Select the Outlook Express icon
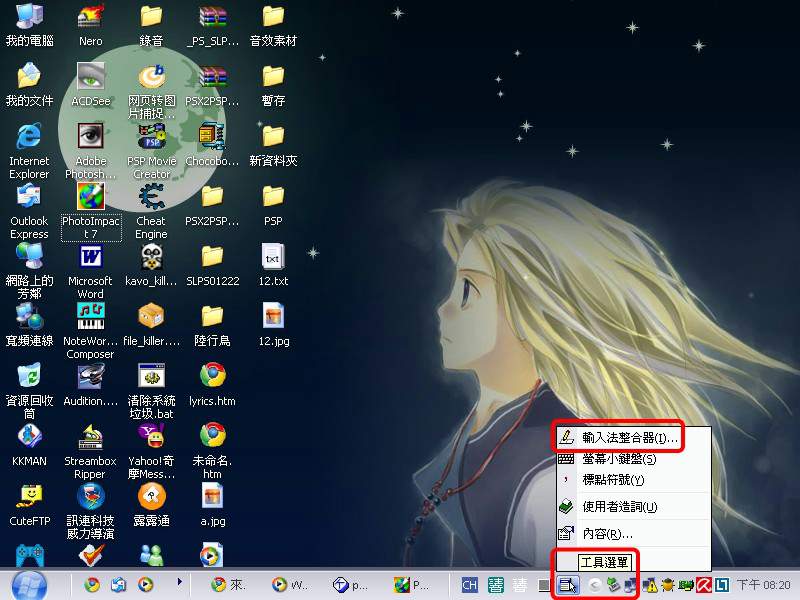 point(30,212)
